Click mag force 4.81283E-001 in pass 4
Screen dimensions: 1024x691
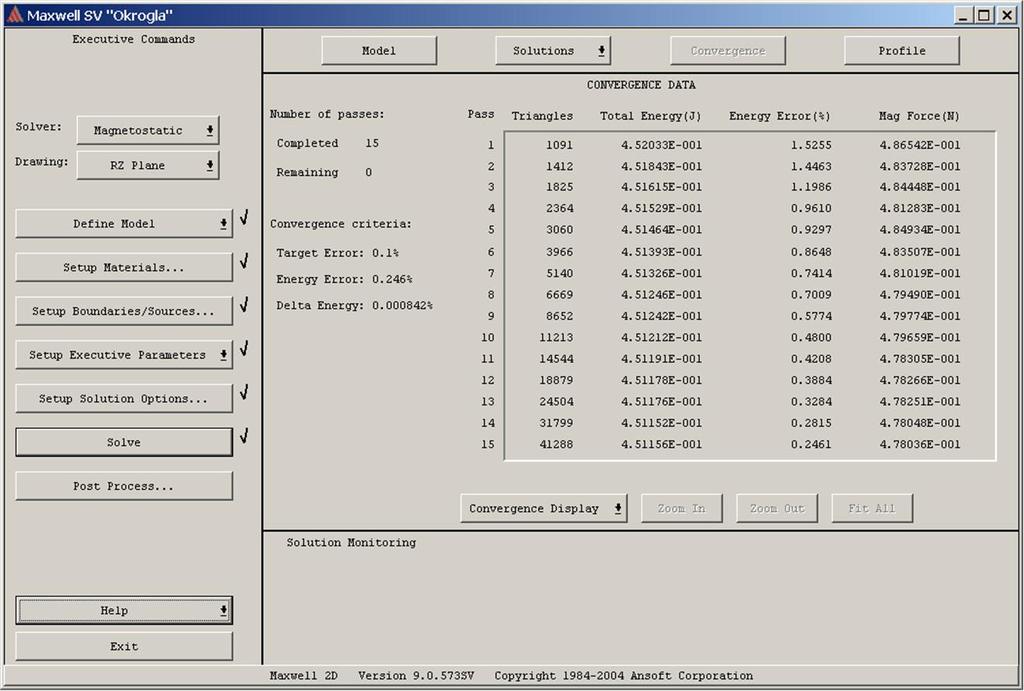(920, 208)
